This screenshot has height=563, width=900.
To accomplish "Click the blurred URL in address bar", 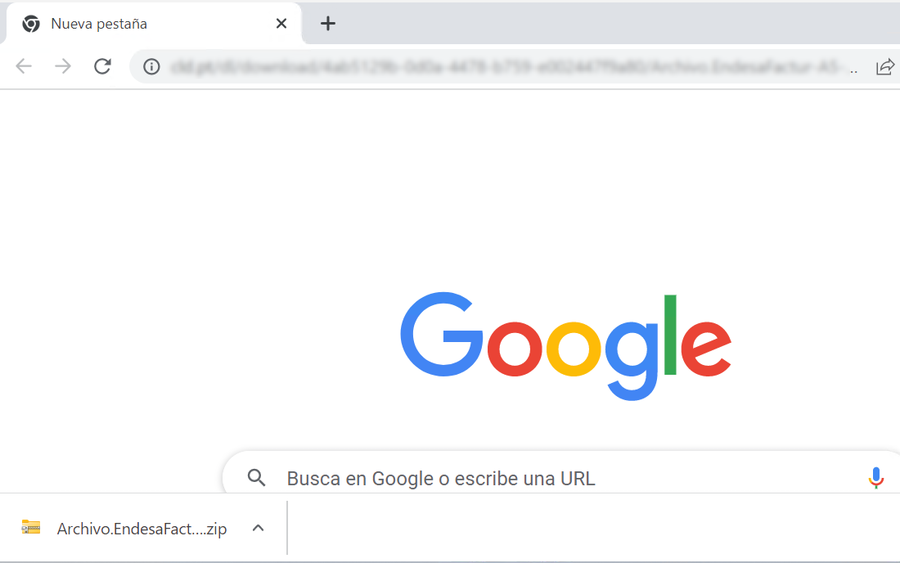I will 506,67.
